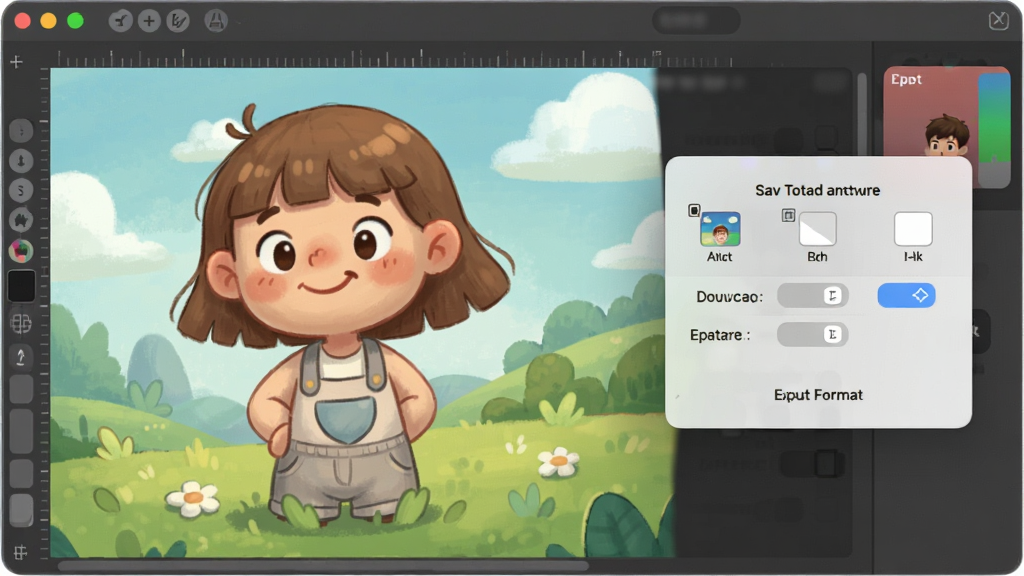Open the multicolor color wheel in the sidebar

pyautogui.click(x=21, y=251)
